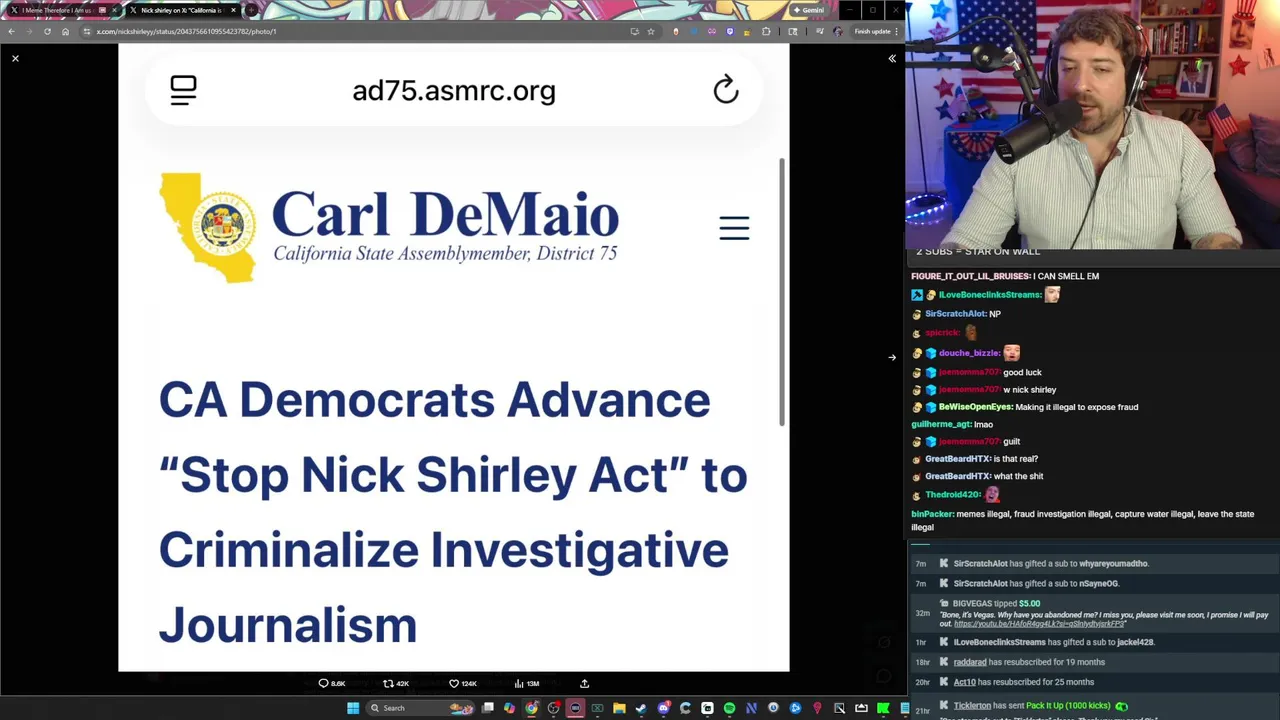Click the browser back arrow

coord(11,31)
